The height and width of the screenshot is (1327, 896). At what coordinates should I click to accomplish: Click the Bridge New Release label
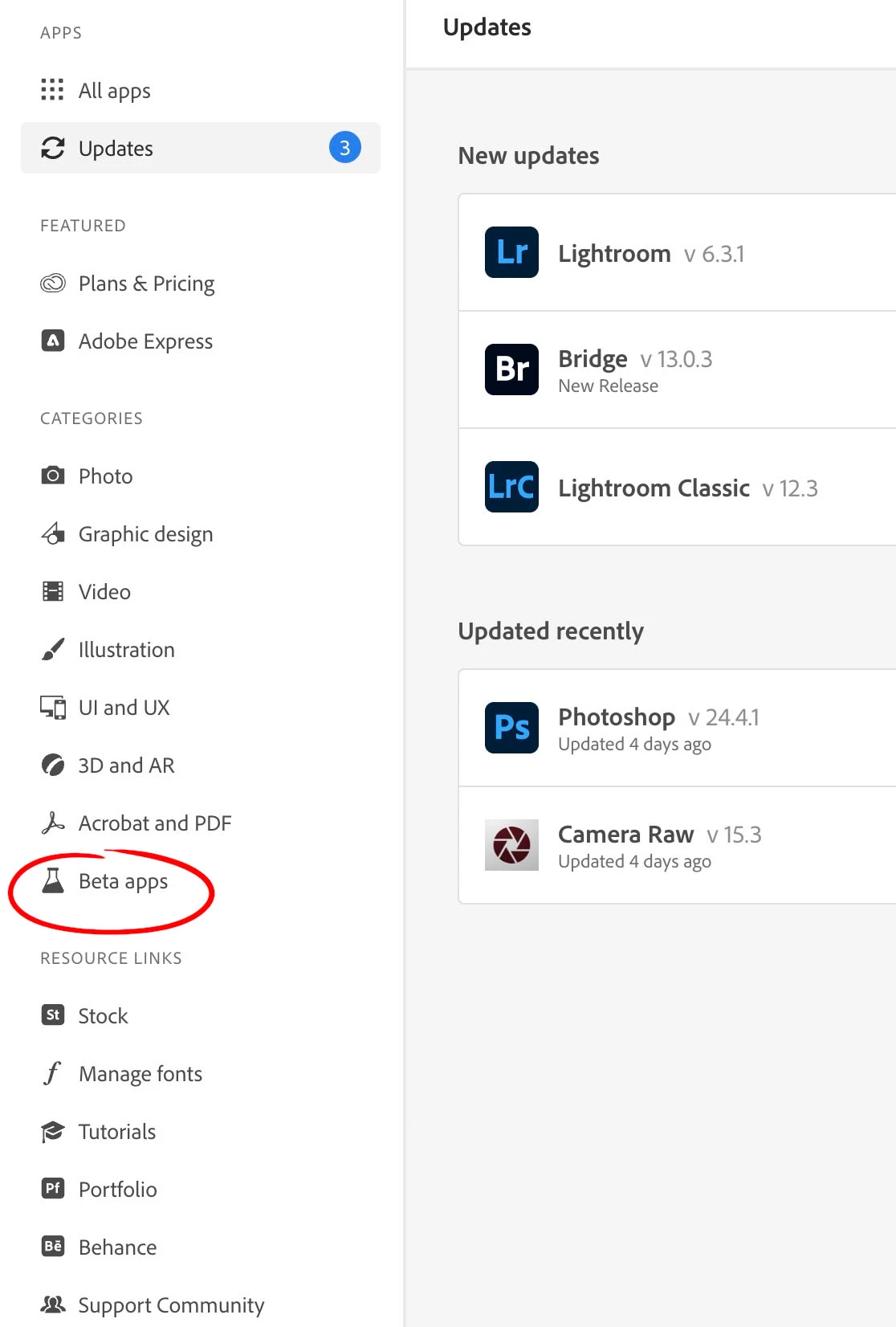[x=608, y=386]
